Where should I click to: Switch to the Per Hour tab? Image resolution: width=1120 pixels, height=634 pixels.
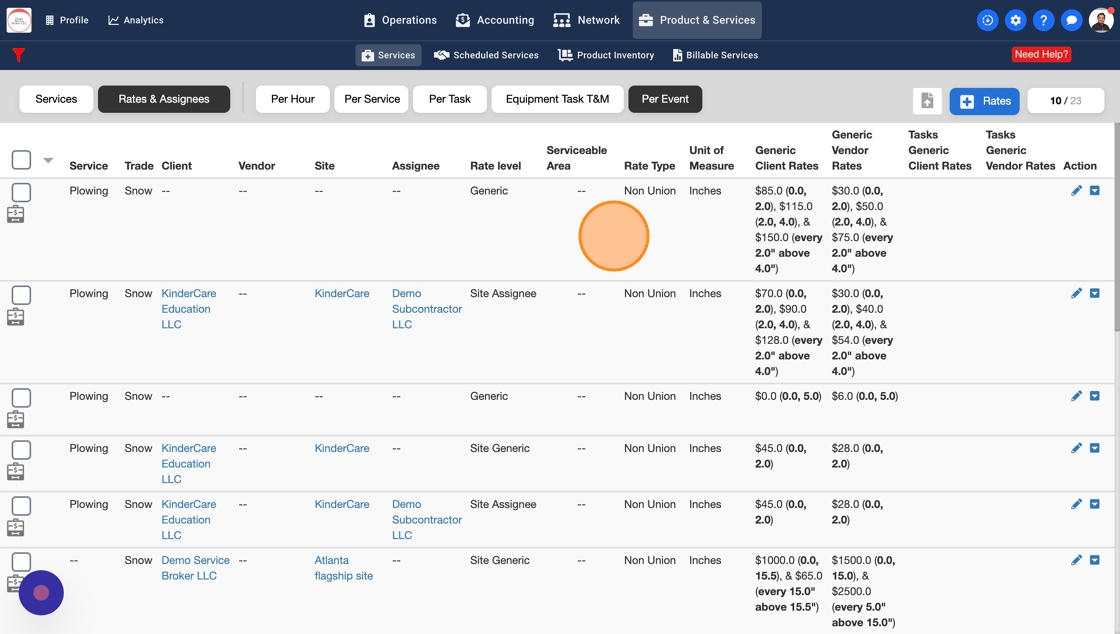(x=292, y=99)
